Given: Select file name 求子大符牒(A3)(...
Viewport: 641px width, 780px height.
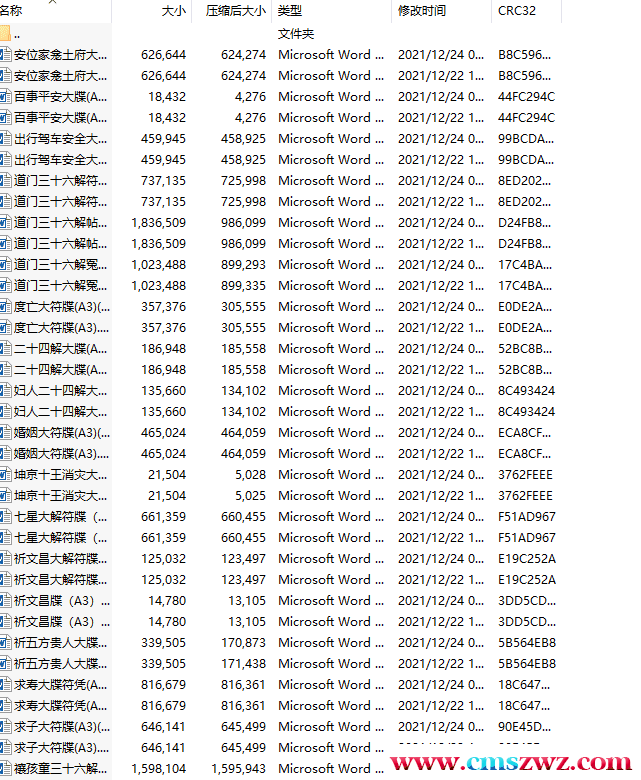Looking at the screenshot, I should 62,727.
